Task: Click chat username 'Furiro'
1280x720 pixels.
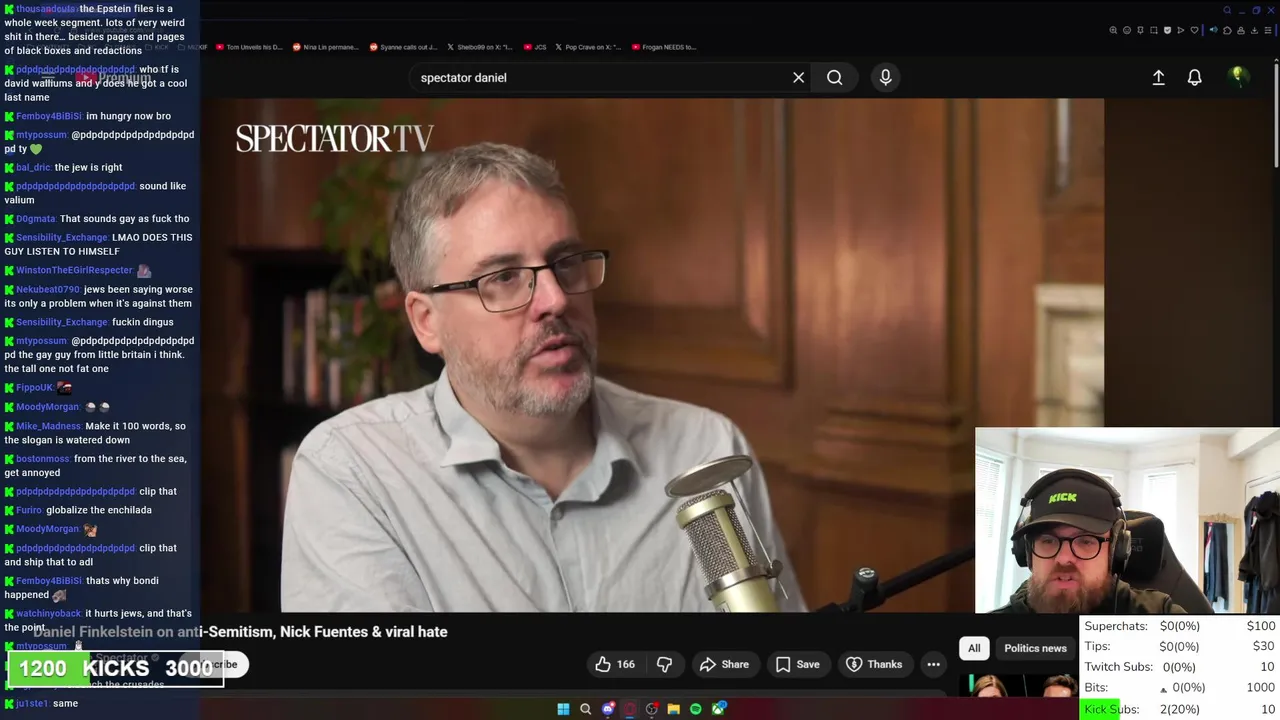Action: (x=29, y=510)
